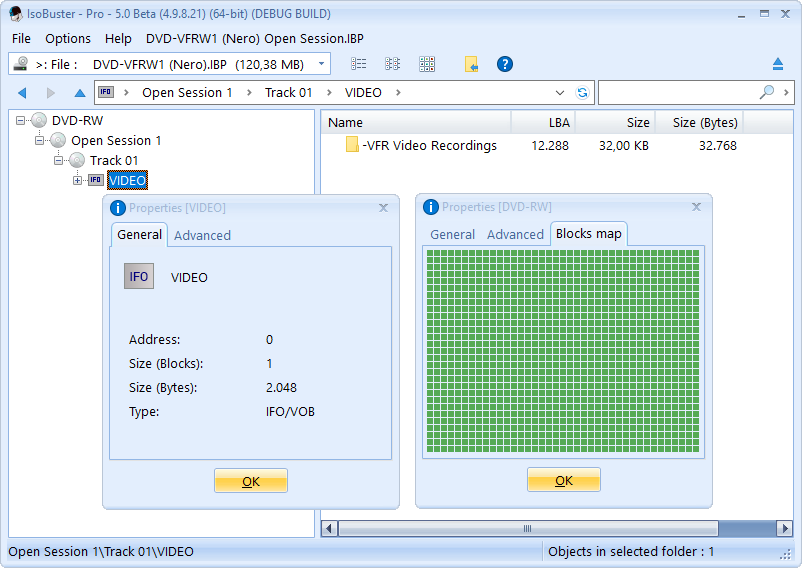Go forward with the right arrow

[x=51, y=93]
